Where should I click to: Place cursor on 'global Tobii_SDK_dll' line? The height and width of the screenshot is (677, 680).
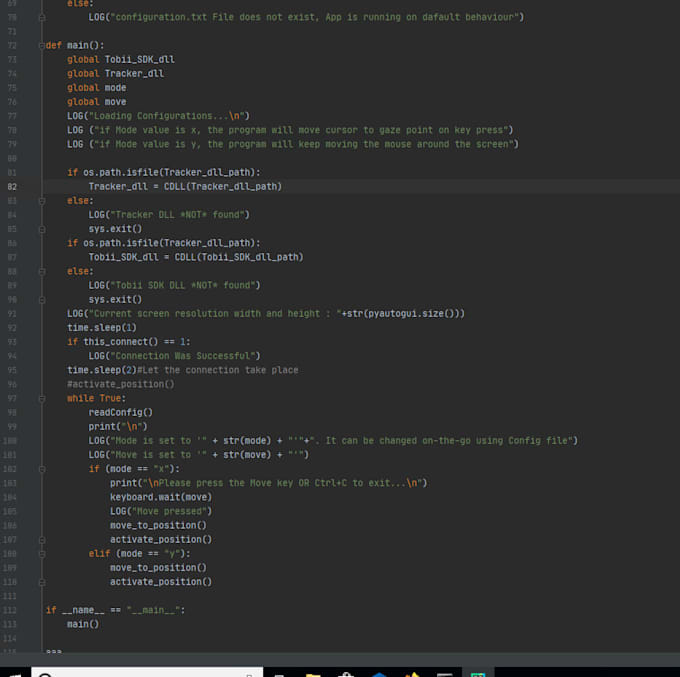(121, 59)
